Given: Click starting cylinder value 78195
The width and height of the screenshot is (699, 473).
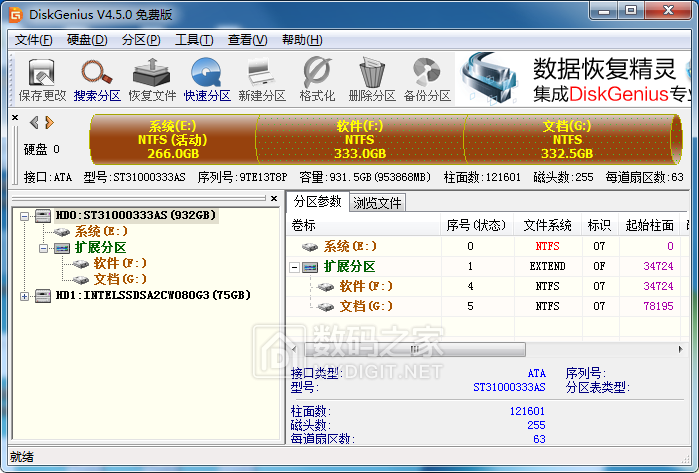Looking at the screenshot, I should pyautogui.click(x=658, y=306).
